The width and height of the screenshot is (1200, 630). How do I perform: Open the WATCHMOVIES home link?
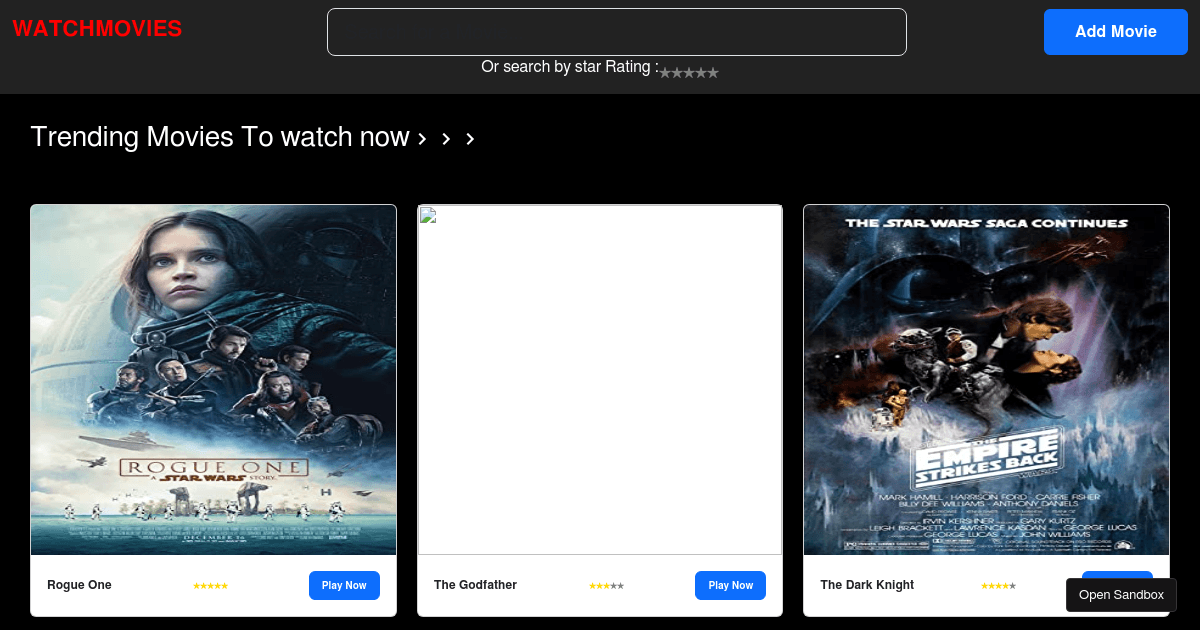point(97,28)
